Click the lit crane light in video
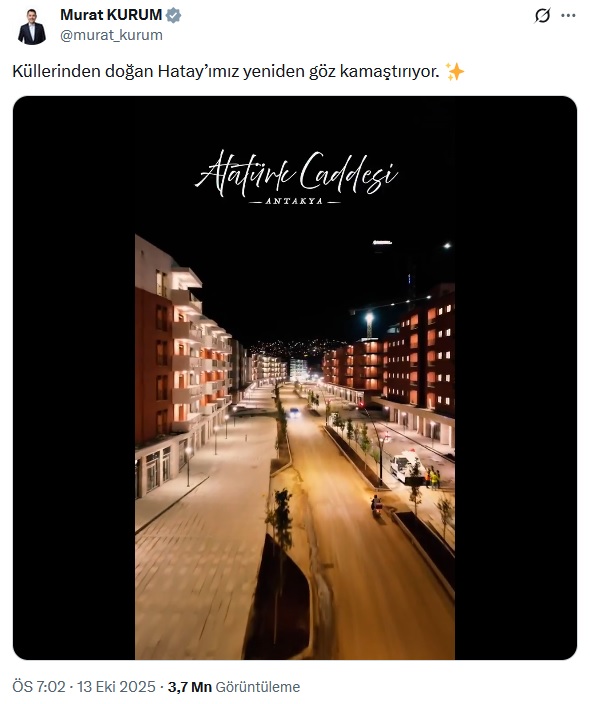 370,317
